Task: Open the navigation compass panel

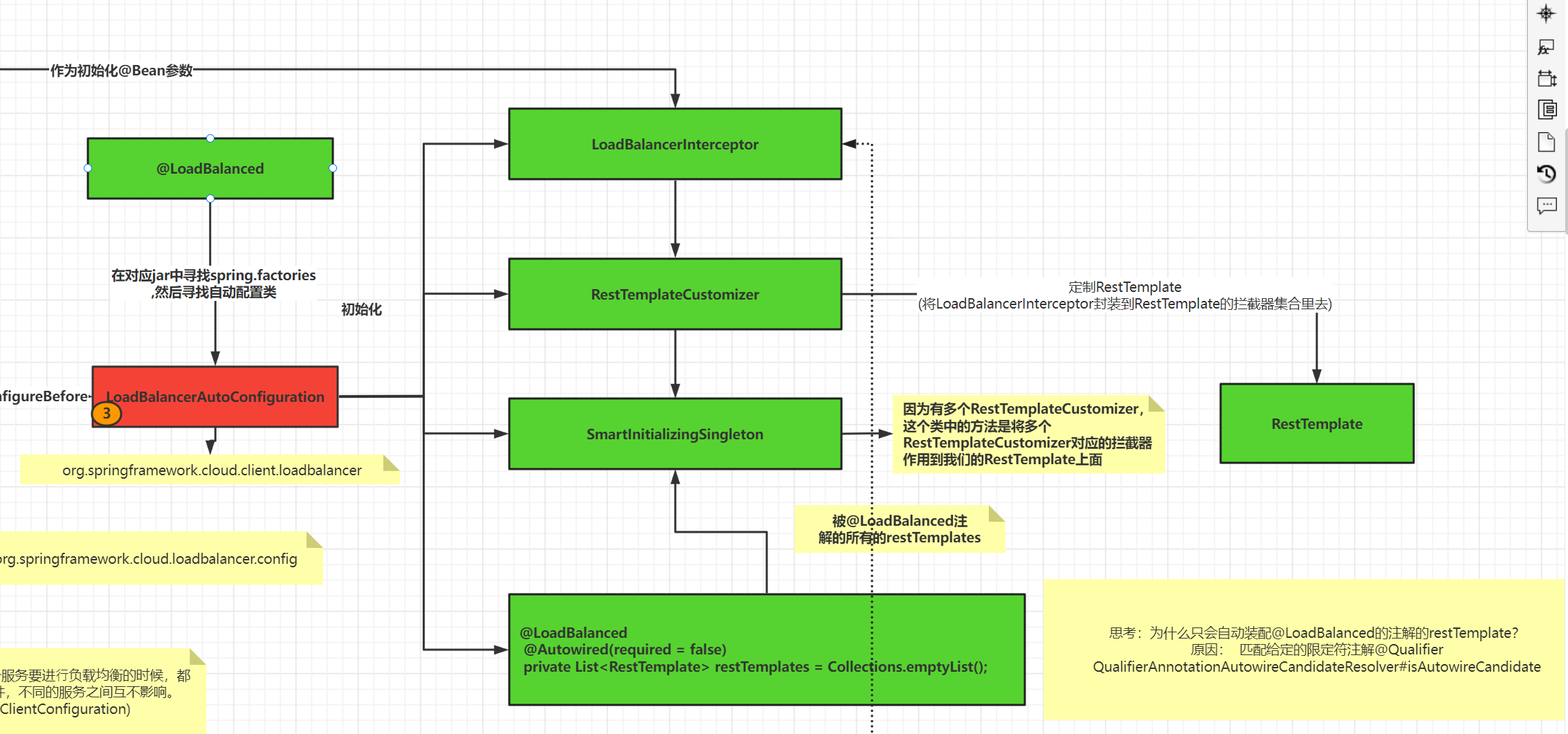Action: [1546, 13]
